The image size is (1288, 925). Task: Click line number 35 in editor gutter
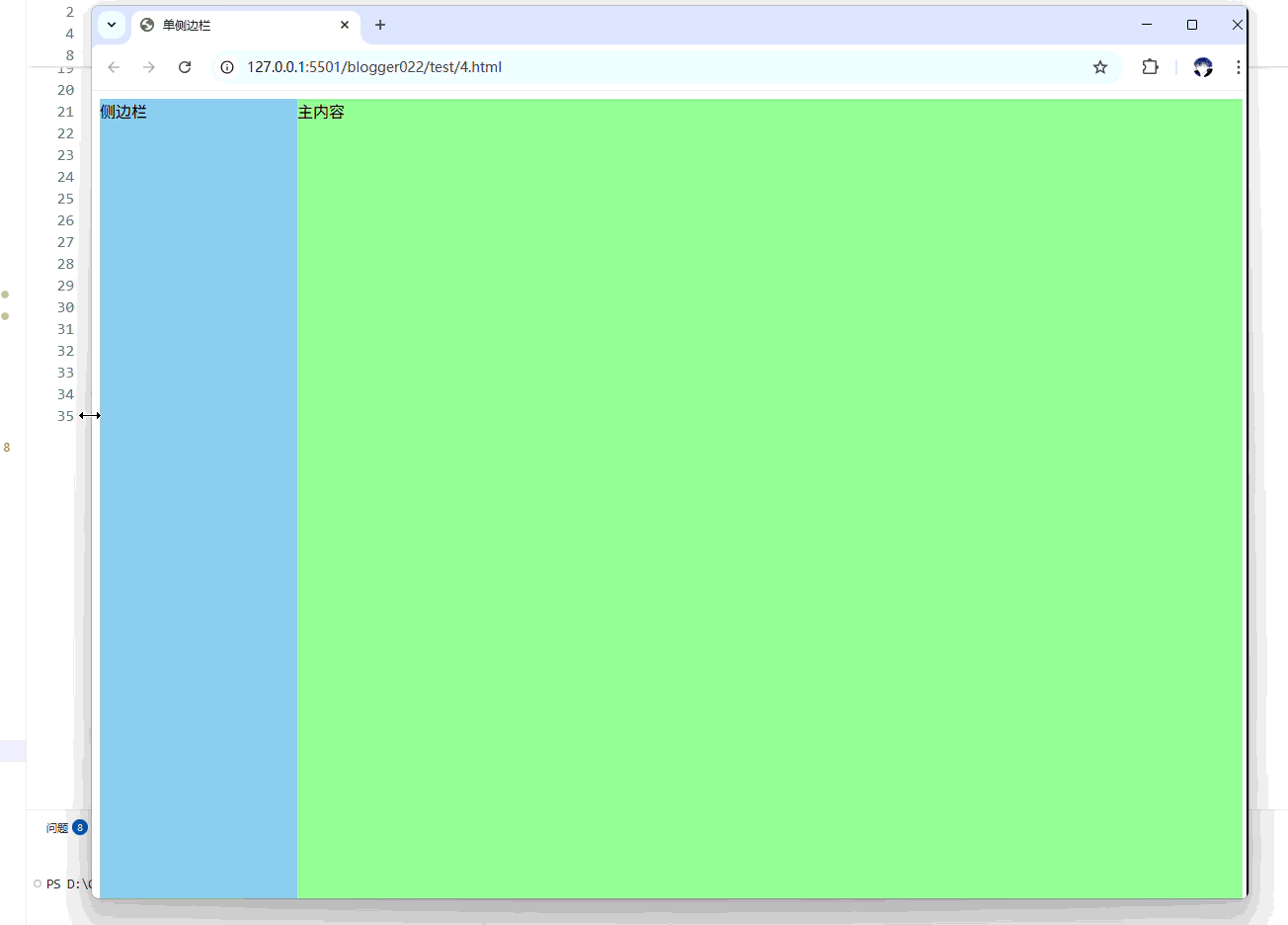(x=65, y=416)
